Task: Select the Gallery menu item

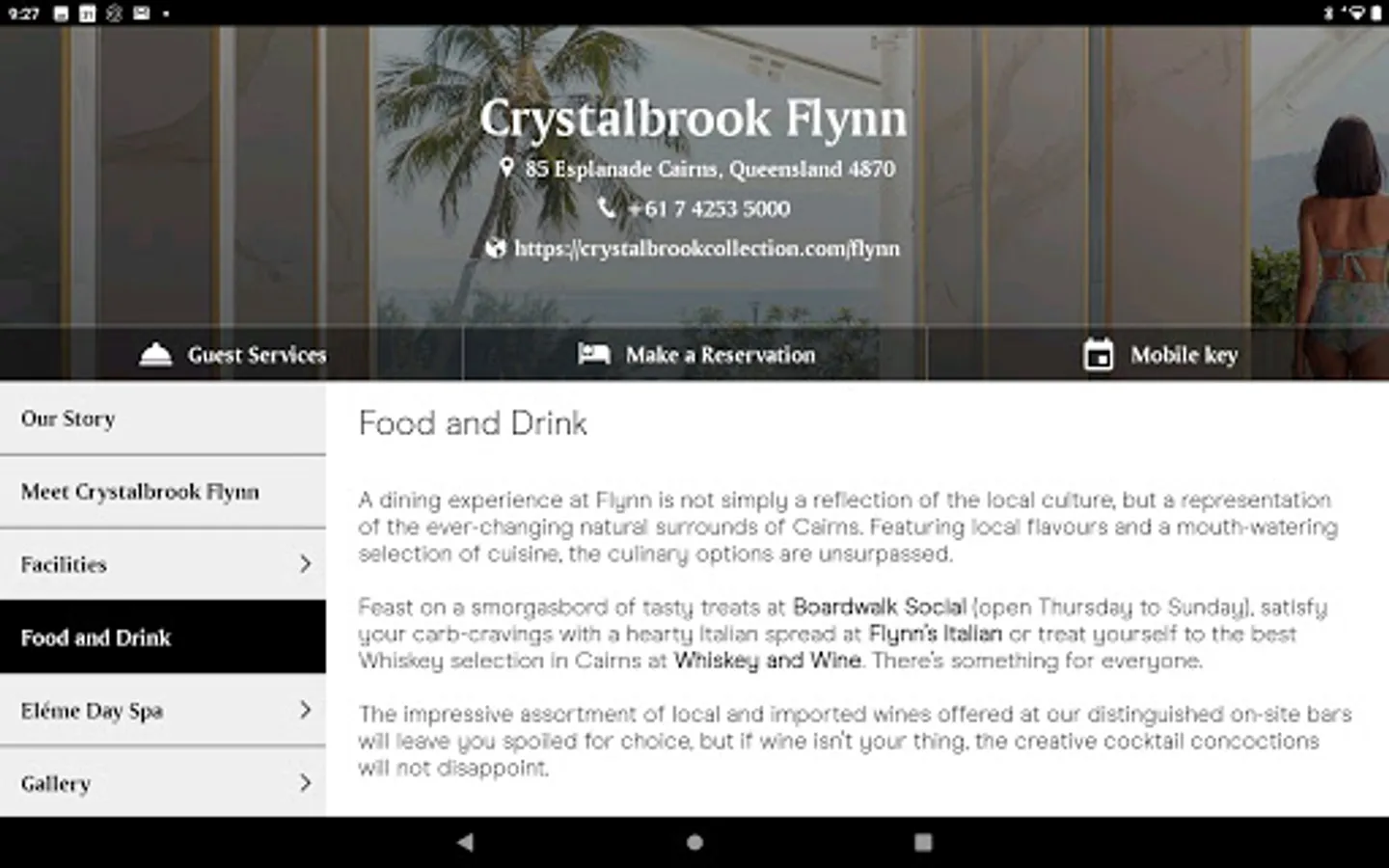Action: (x=163, y=783)
